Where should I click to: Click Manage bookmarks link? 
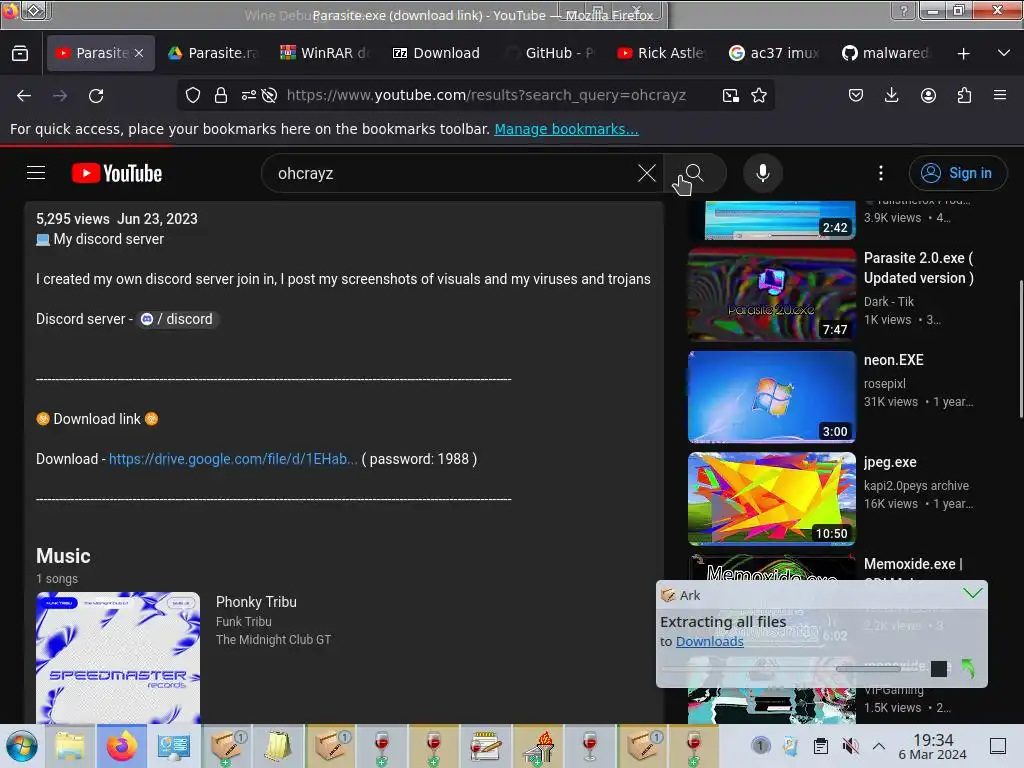tap(566, 129)
